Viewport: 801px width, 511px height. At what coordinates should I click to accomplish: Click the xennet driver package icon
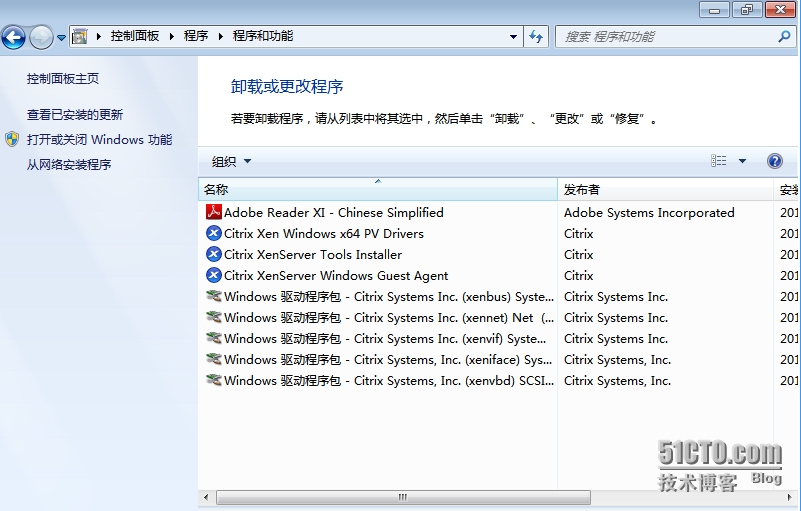pos(214,317)
